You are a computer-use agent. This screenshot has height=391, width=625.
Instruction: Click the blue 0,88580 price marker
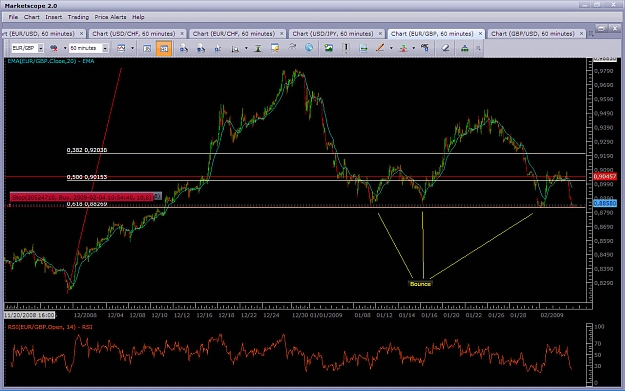coord(605,203)
